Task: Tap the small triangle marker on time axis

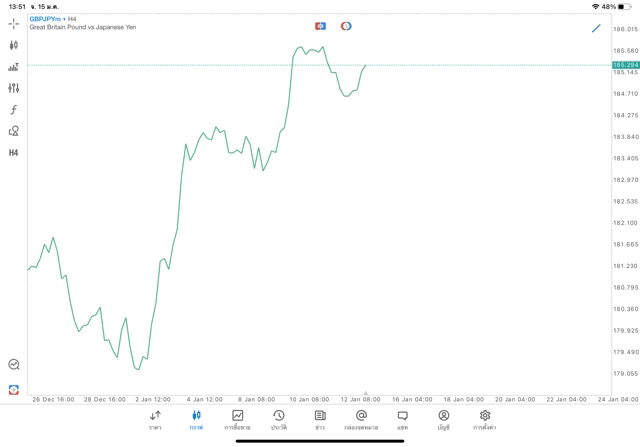Action: (365, 393)
